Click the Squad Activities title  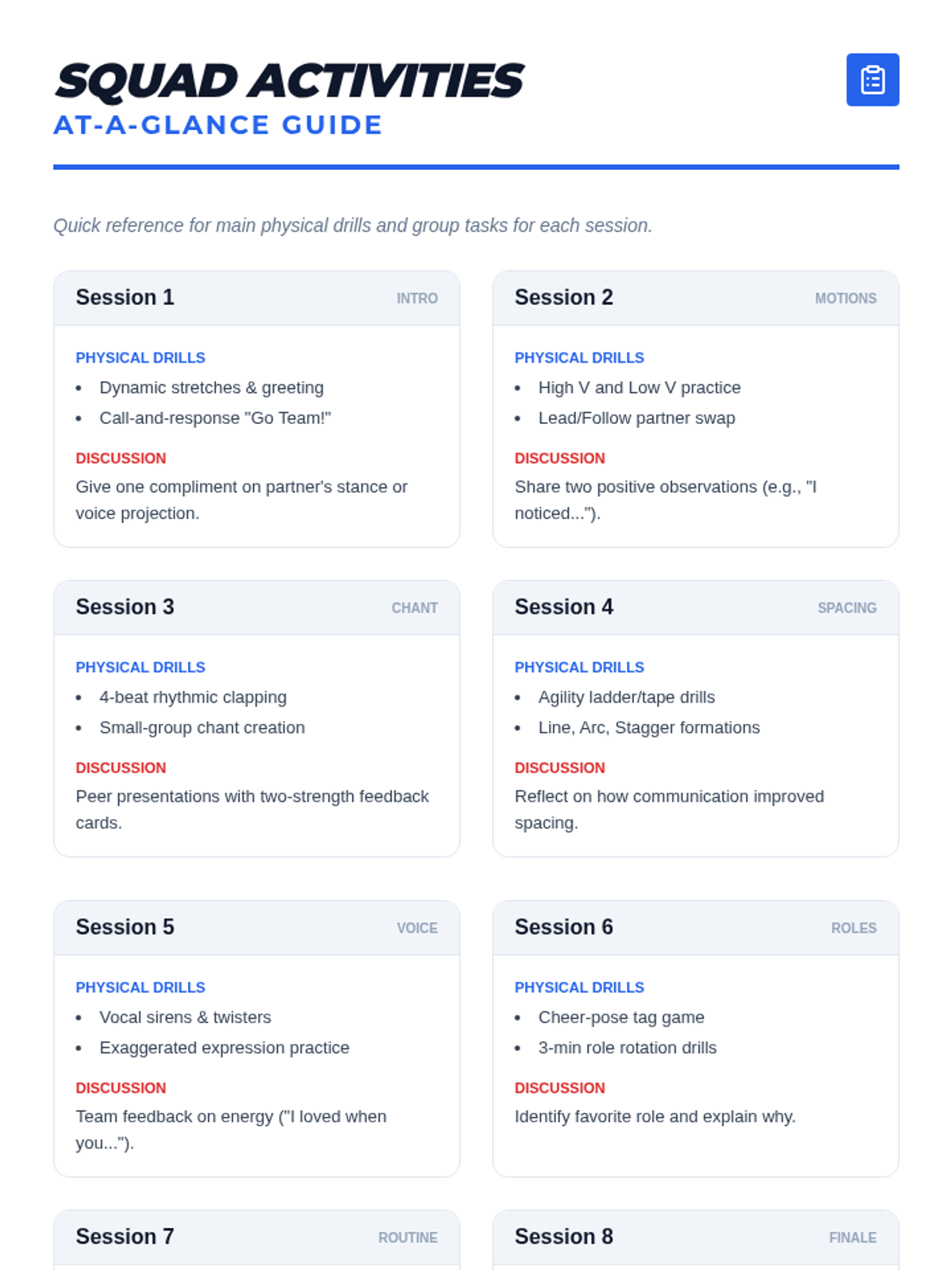[x=289, y=81]
